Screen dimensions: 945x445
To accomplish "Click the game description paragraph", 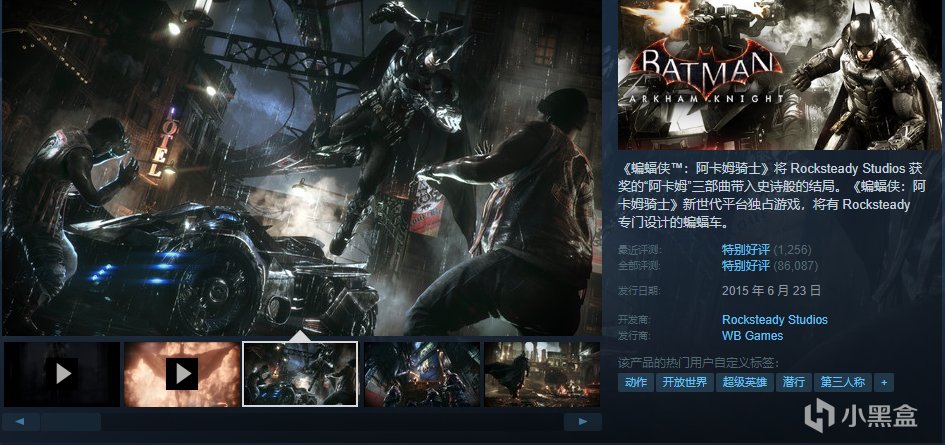I will (772, 195).
